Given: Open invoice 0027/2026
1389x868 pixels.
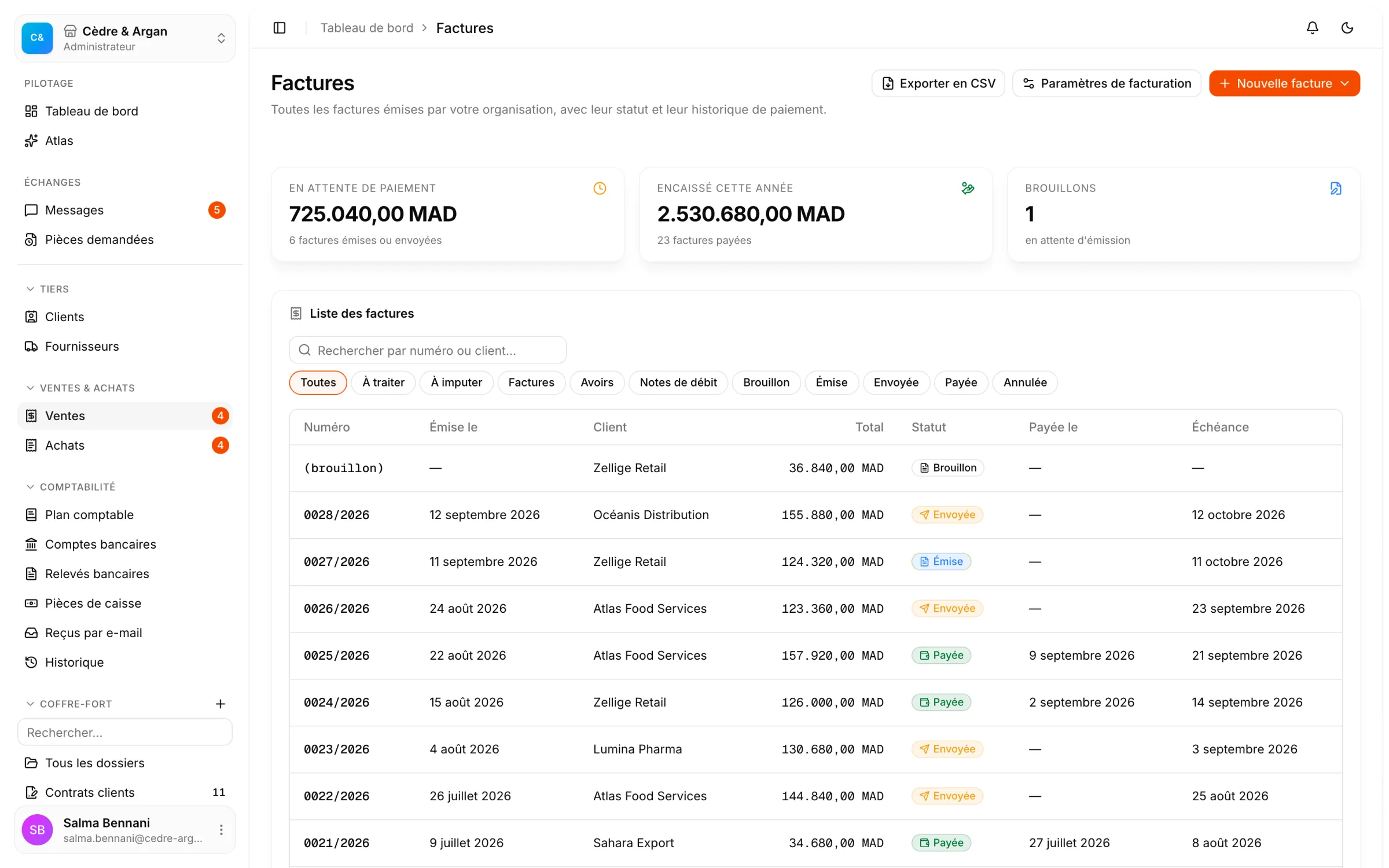Looking at the screenshot, I should pyautogui.click(x=815, y=562).
